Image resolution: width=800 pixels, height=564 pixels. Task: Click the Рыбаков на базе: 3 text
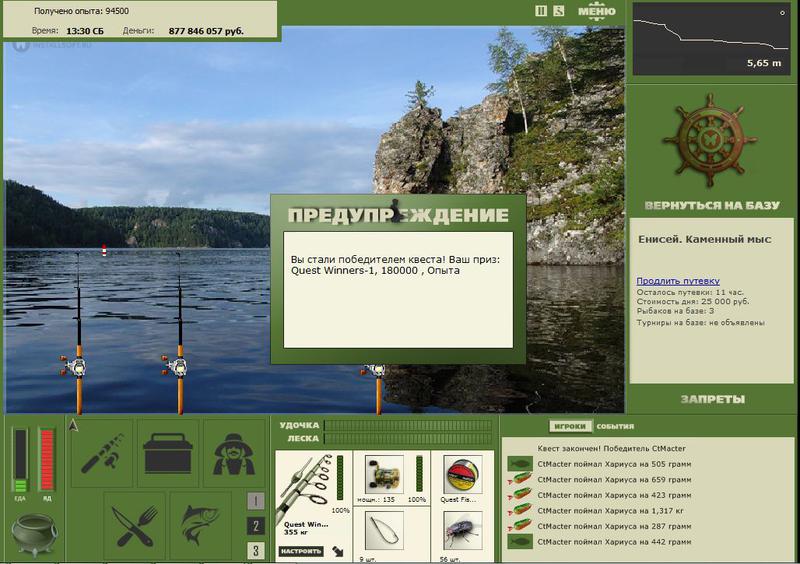675,311
